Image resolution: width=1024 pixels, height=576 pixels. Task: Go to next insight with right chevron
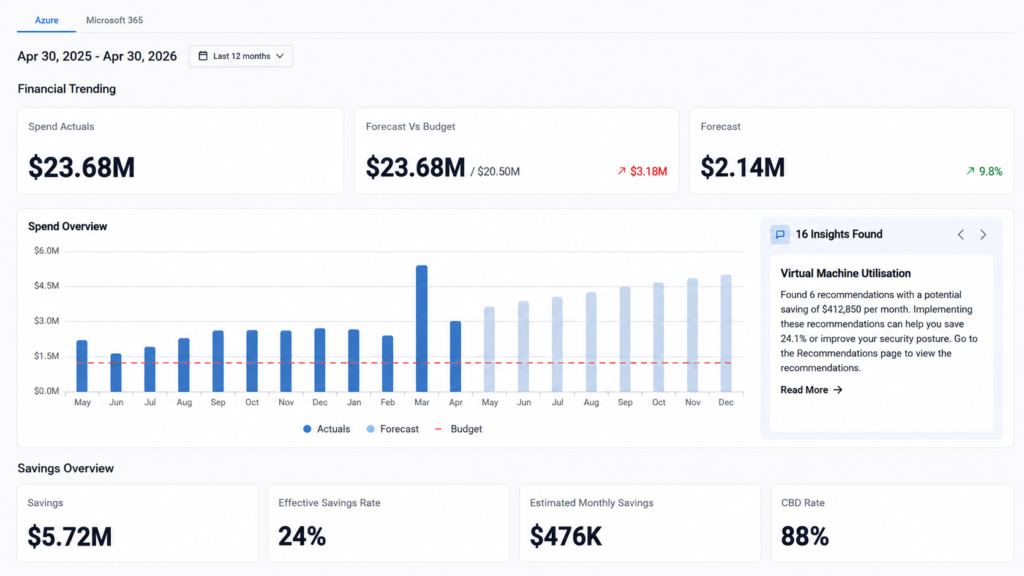(983, 234)
